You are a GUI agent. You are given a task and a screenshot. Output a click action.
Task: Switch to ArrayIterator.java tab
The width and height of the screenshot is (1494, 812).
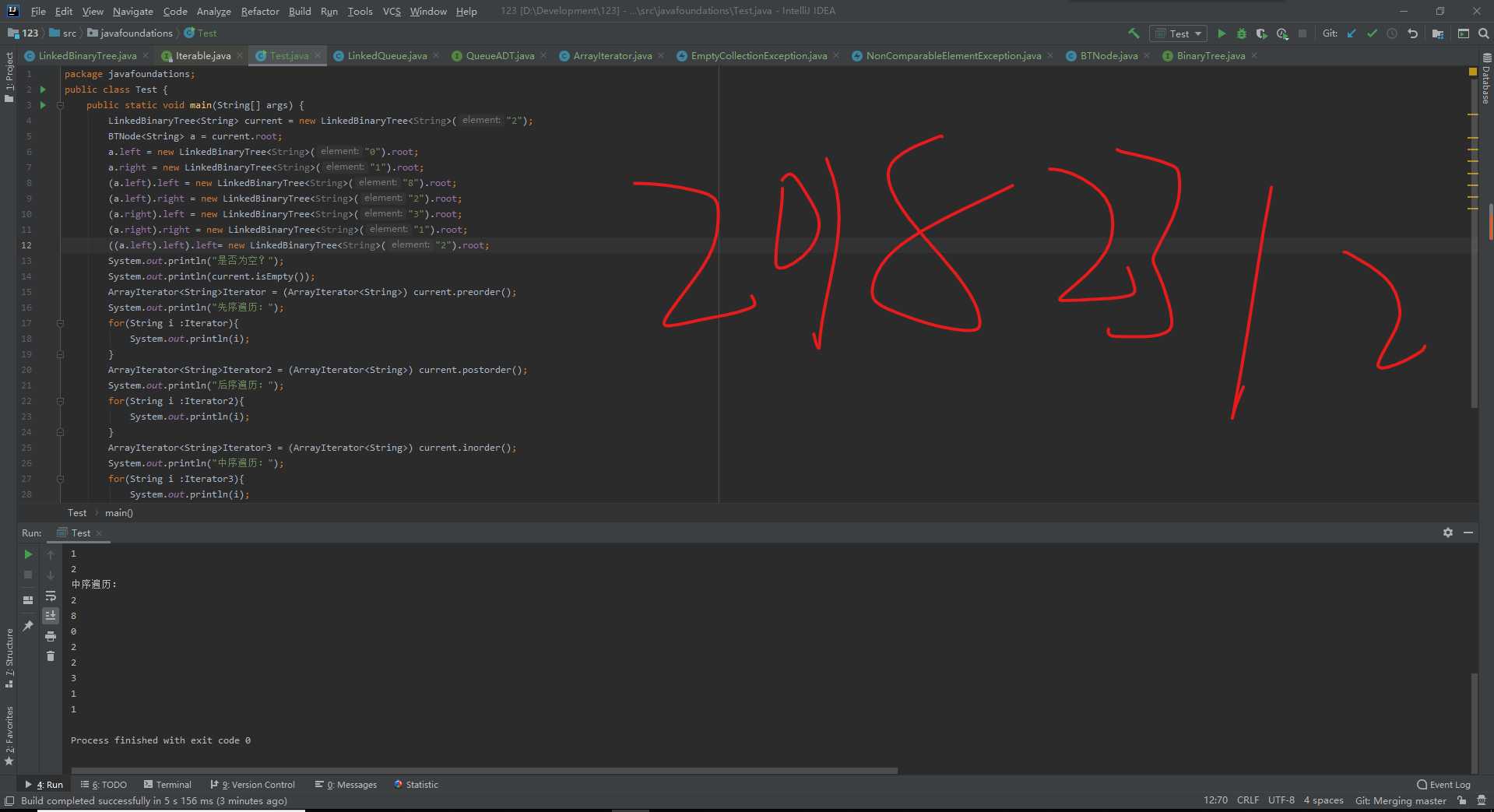(x=612, y=56)
